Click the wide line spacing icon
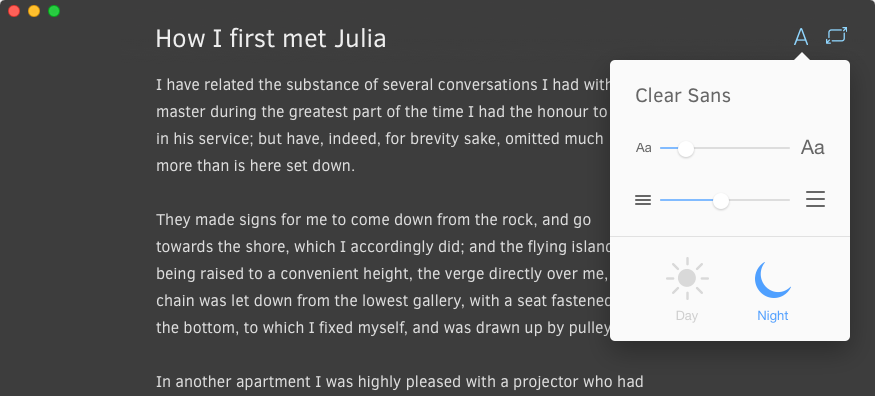Image resolution: width=875 pixels, height=396 pixels. 815,199
